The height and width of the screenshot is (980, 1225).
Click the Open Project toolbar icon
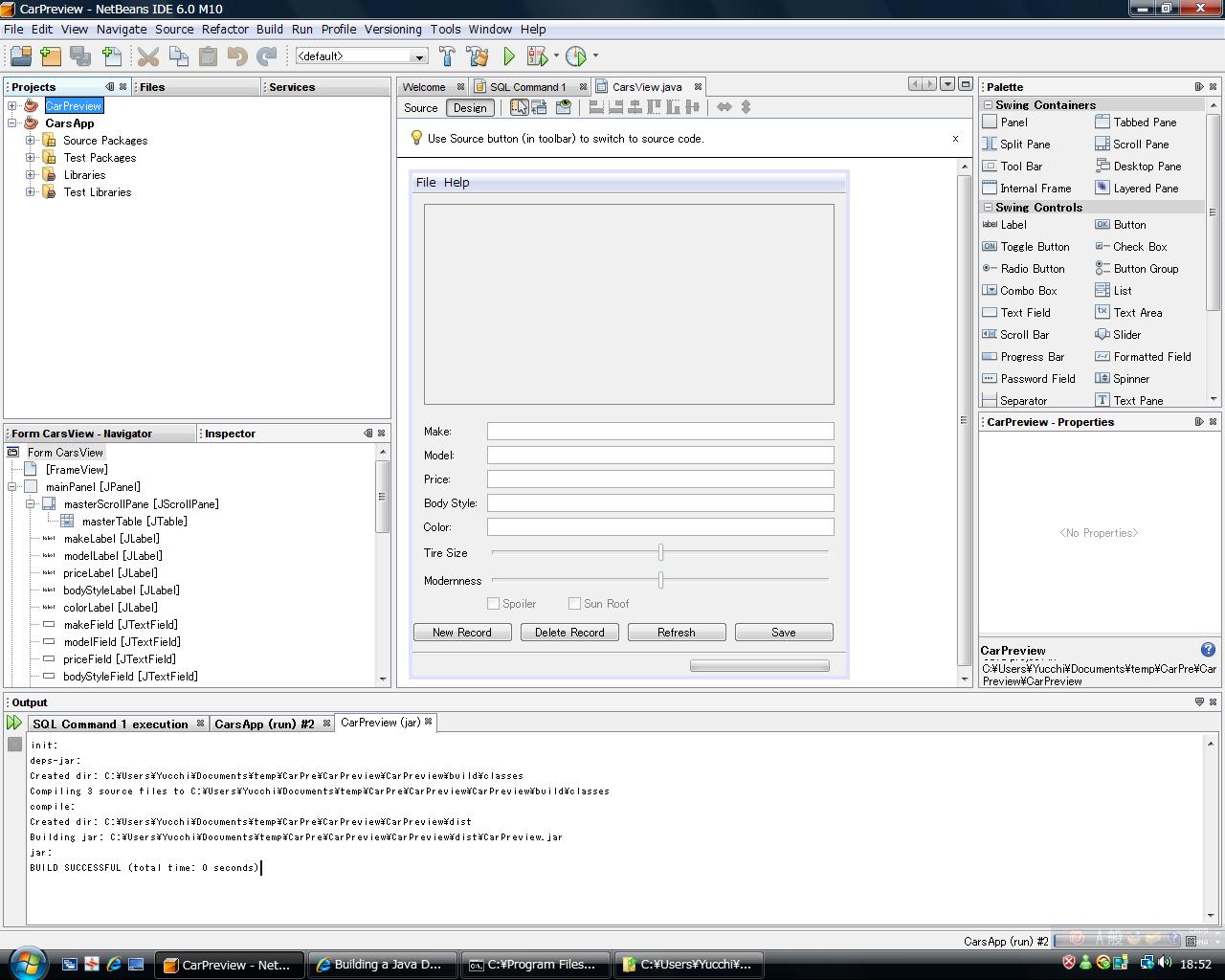(20, 56)
